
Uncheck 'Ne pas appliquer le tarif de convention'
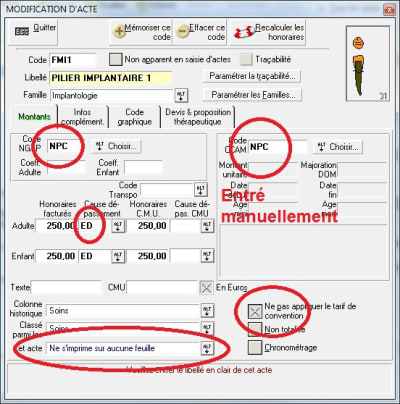click(x=255, y=312)
